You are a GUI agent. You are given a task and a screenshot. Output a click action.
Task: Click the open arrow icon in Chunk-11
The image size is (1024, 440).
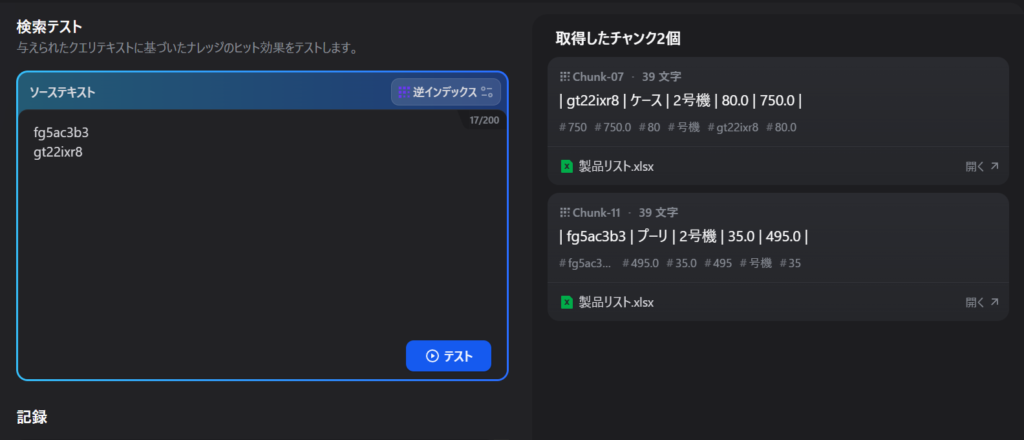994,302
